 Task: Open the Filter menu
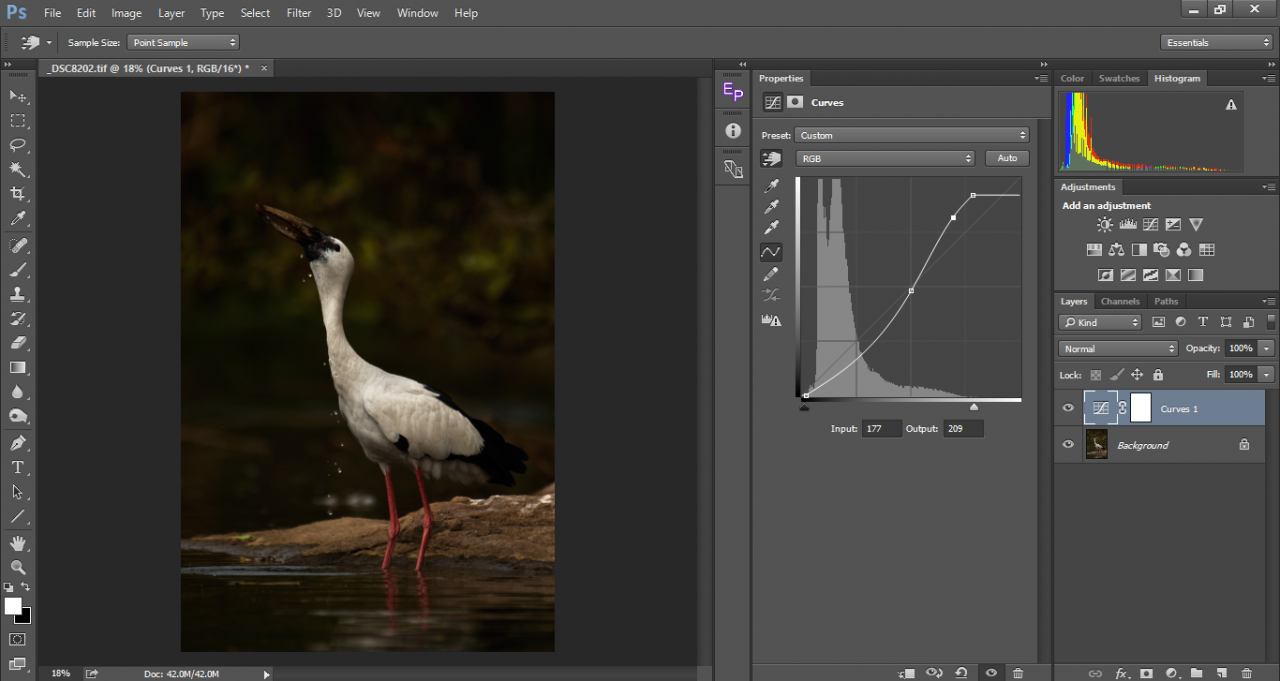click(x=299, y=13)
